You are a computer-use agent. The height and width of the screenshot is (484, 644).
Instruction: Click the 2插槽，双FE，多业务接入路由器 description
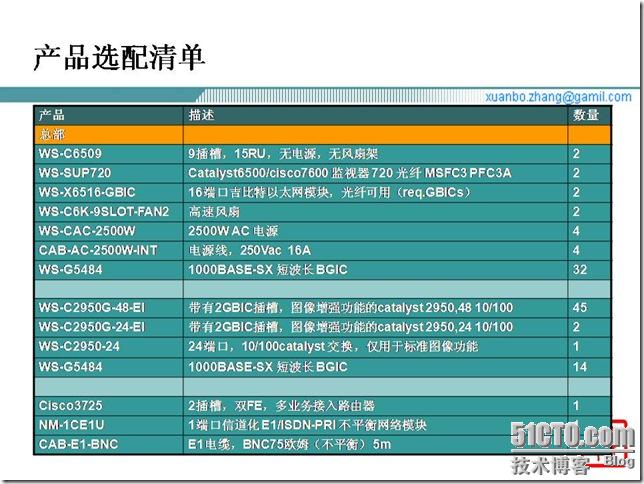(x=281, y=406)
